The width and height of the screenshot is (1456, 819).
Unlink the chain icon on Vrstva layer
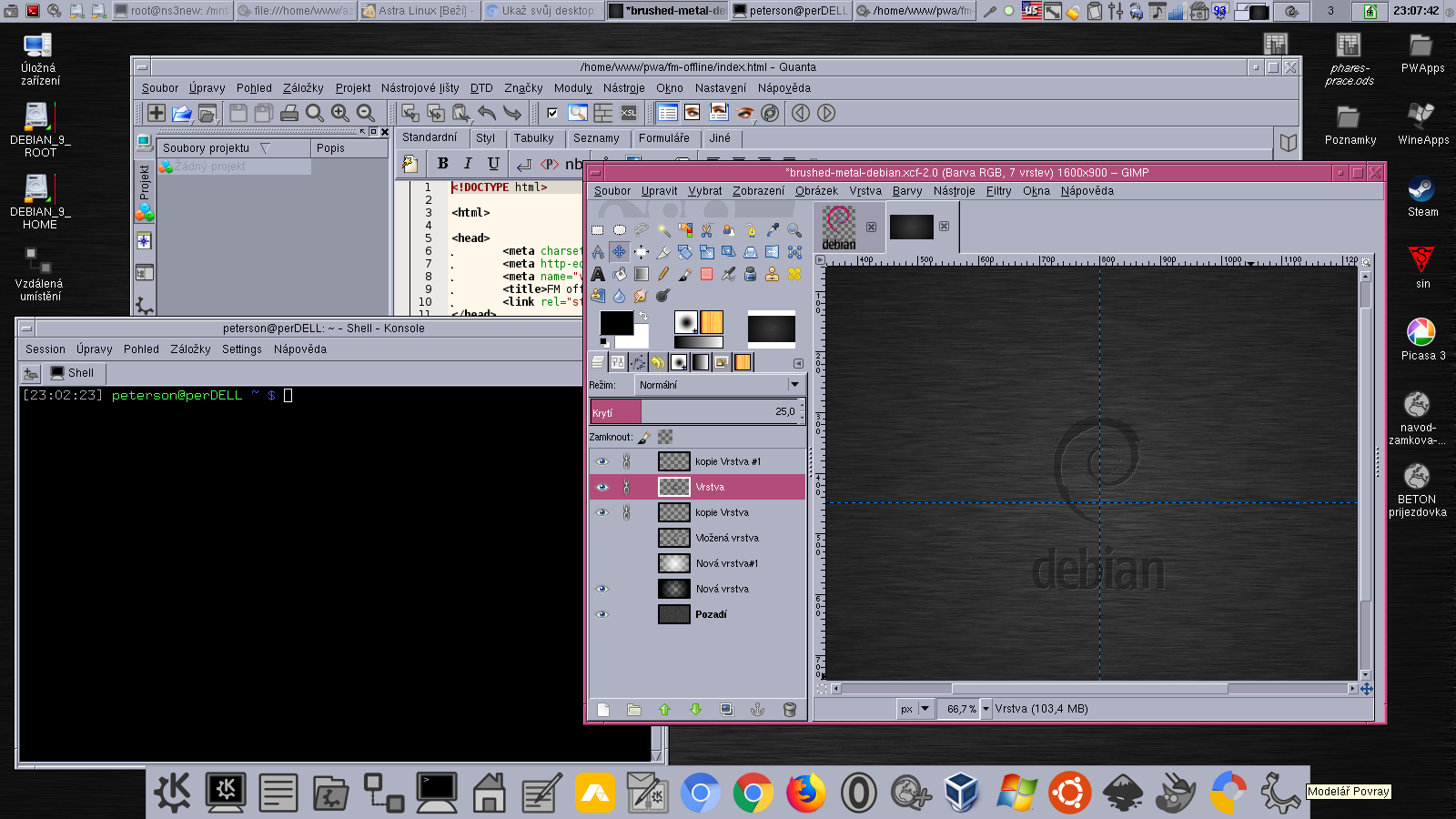(625, 487)
